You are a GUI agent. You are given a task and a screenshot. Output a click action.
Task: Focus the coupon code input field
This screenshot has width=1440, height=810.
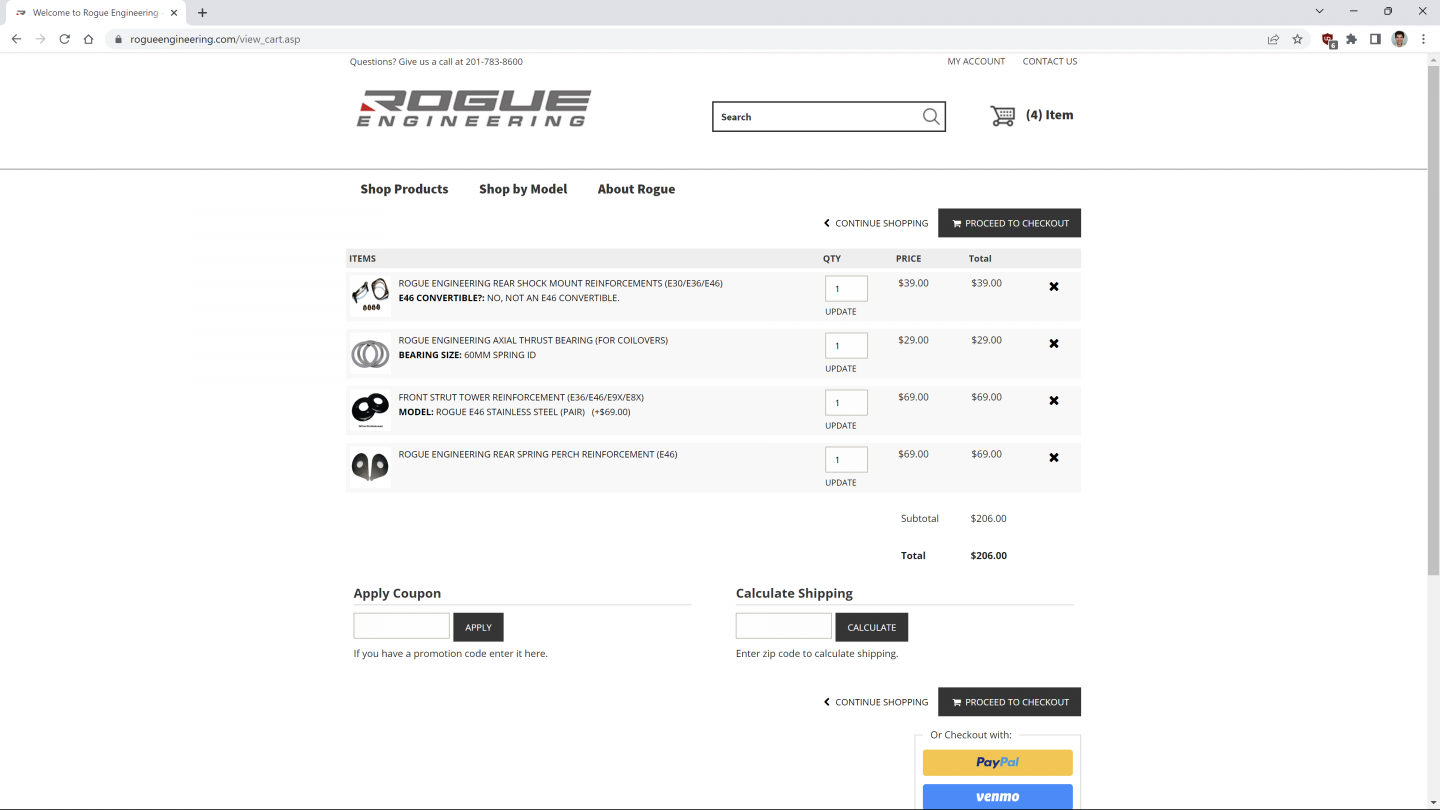[401, 626]
